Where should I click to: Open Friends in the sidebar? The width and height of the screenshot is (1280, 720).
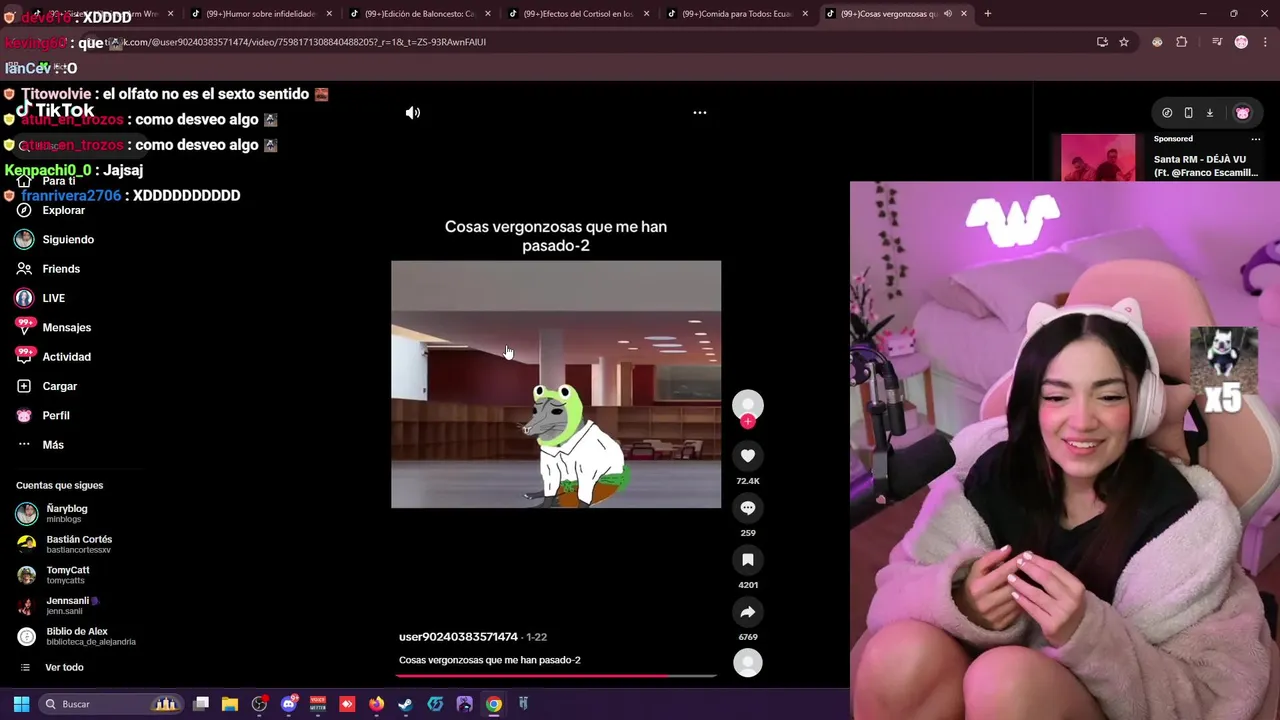[48, 269]
